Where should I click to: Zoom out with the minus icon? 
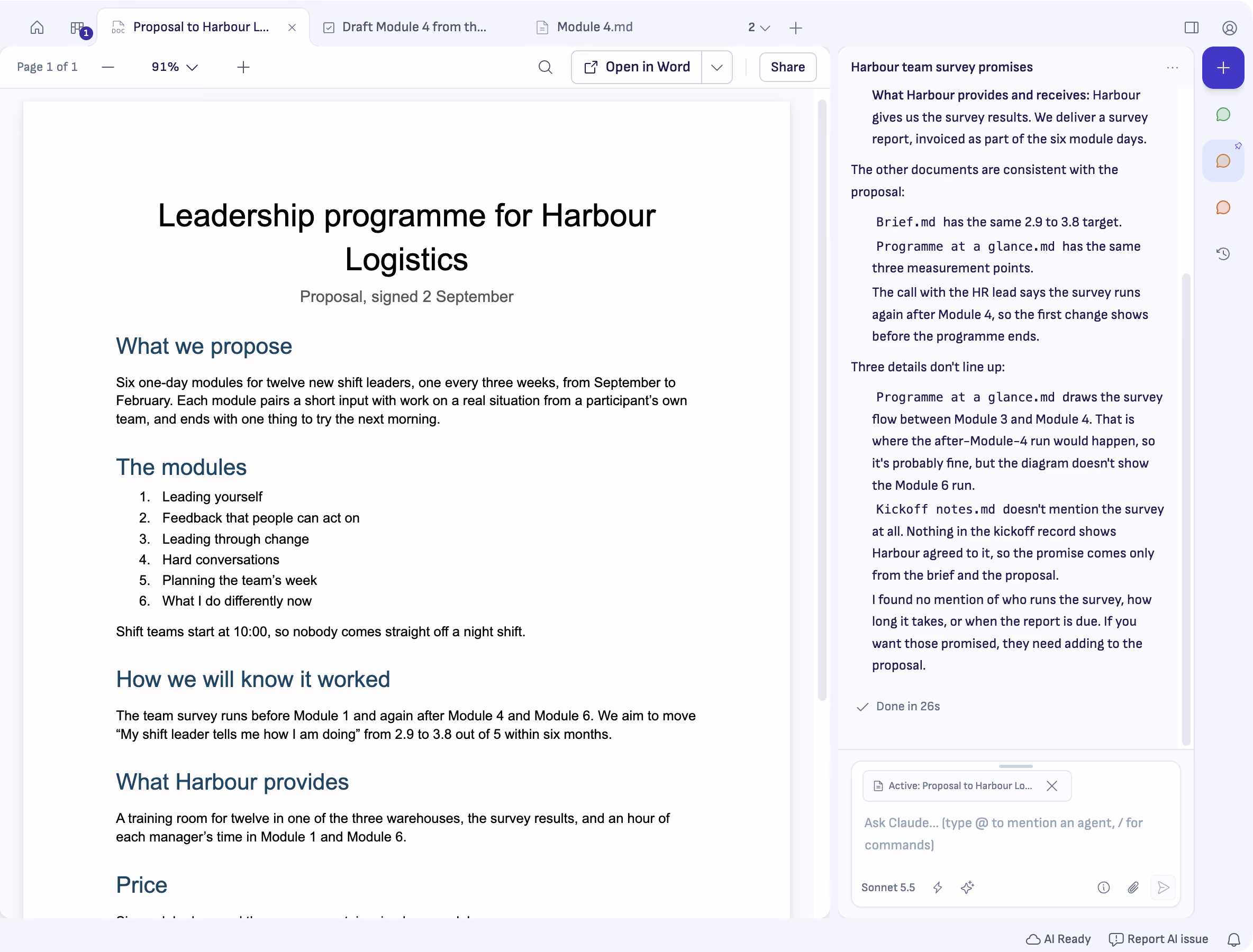click(108, 67)
